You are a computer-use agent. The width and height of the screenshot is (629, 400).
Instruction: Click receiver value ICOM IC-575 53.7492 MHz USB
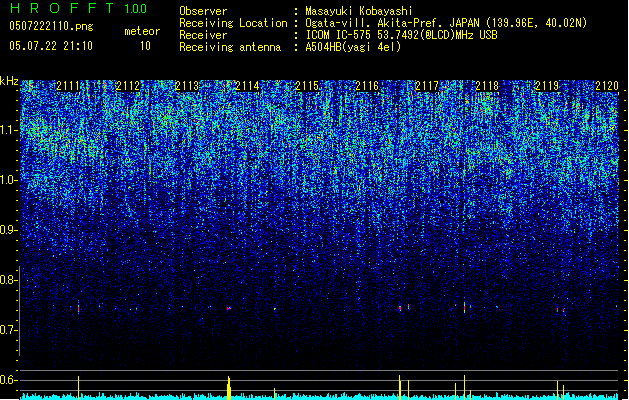pos(401,35)
